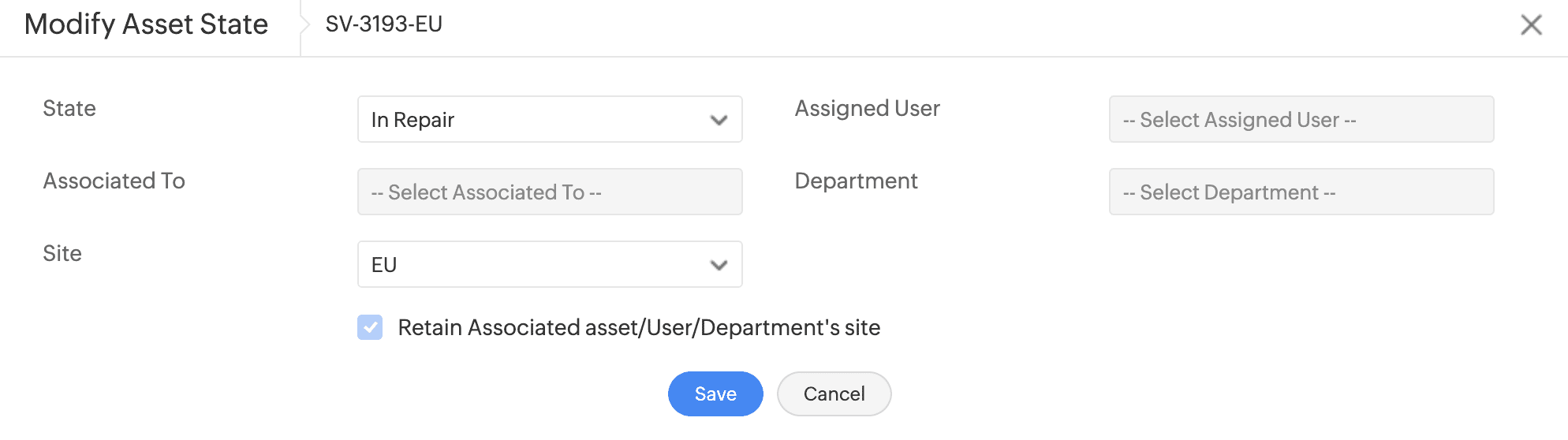
Task: Click the SV-3193-EU asset name
Action: pos(384,24)
